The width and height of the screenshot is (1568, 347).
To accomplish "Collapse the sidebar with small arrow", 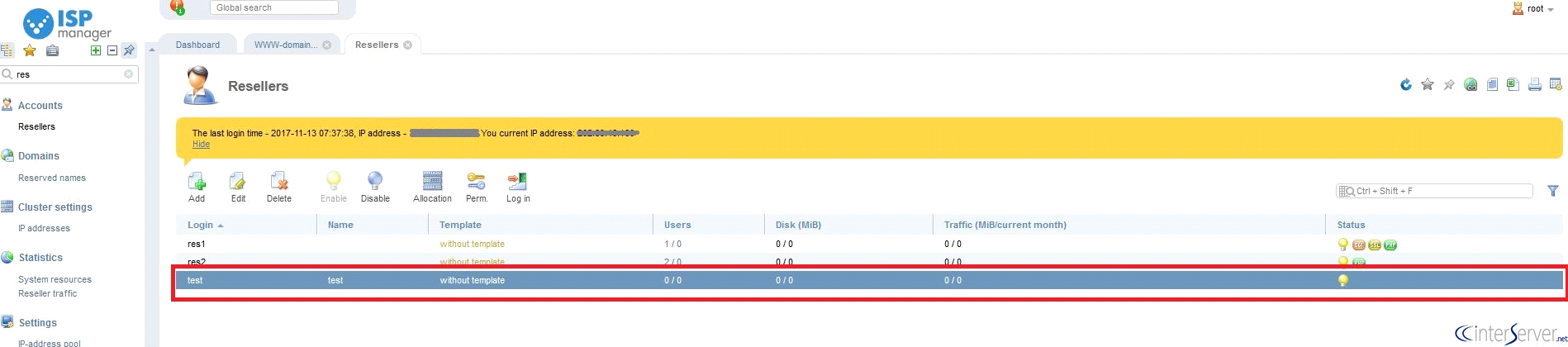I will tap(151, 50).
